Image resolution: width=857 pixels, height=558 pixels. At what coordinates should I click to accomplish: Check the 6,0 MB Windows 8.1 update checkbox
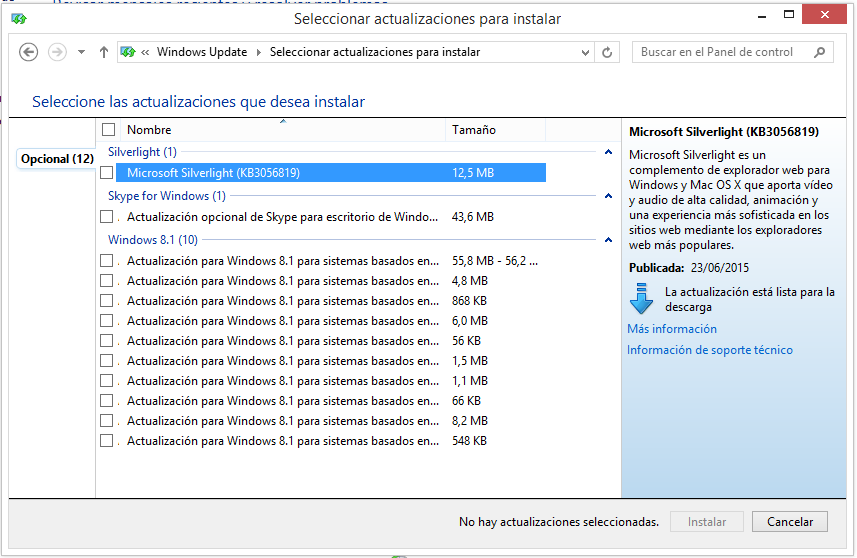point(107,321)
